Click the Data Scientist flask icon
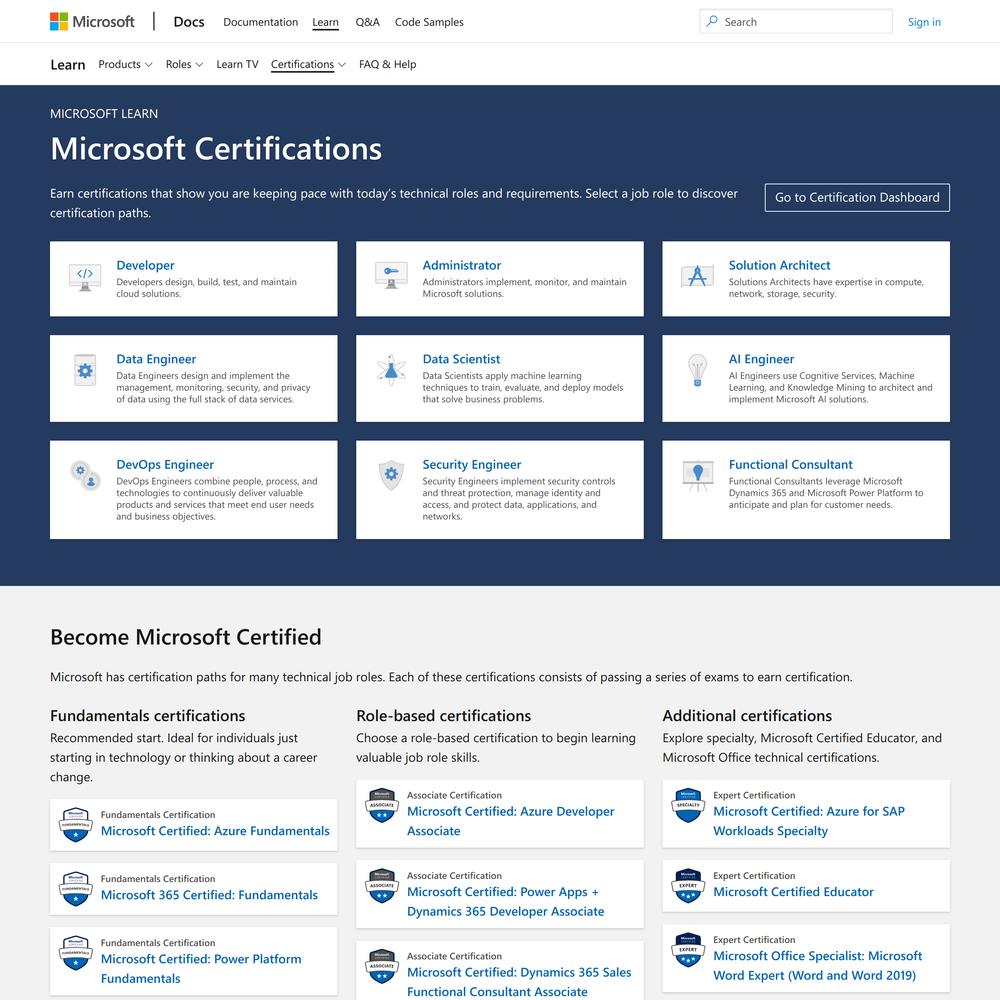 [x=391, y=371]
